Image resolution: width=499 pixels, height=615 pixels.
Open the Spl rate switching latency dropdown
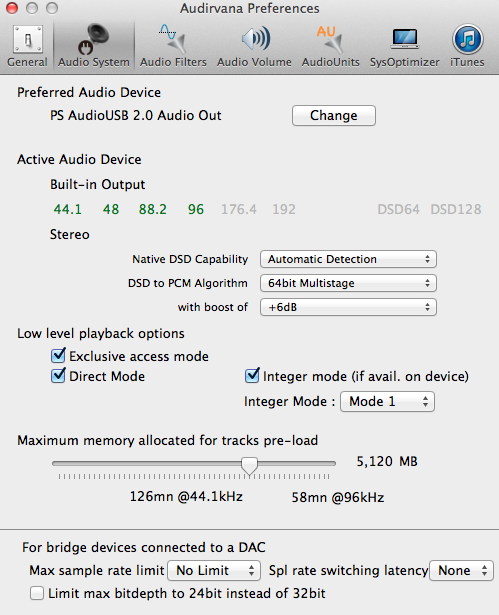tap(461, 570)
